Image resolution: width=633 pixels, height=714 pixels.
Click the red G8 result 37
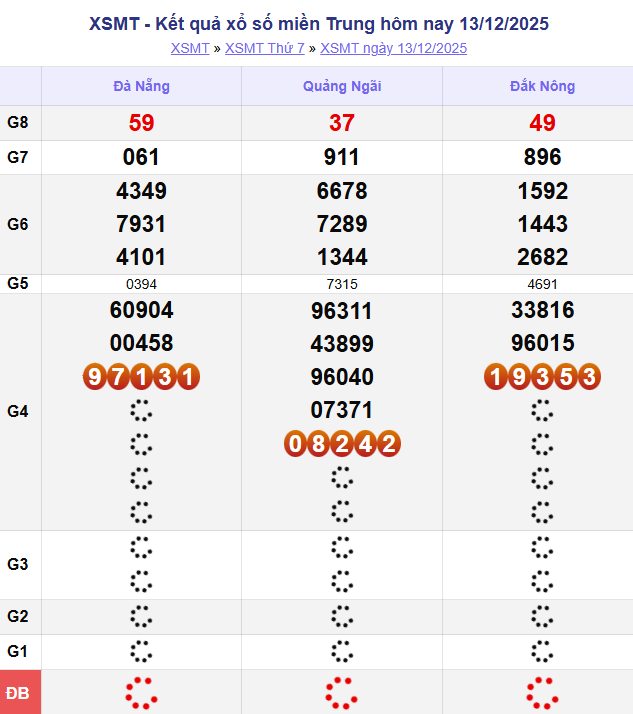point(342,124)
